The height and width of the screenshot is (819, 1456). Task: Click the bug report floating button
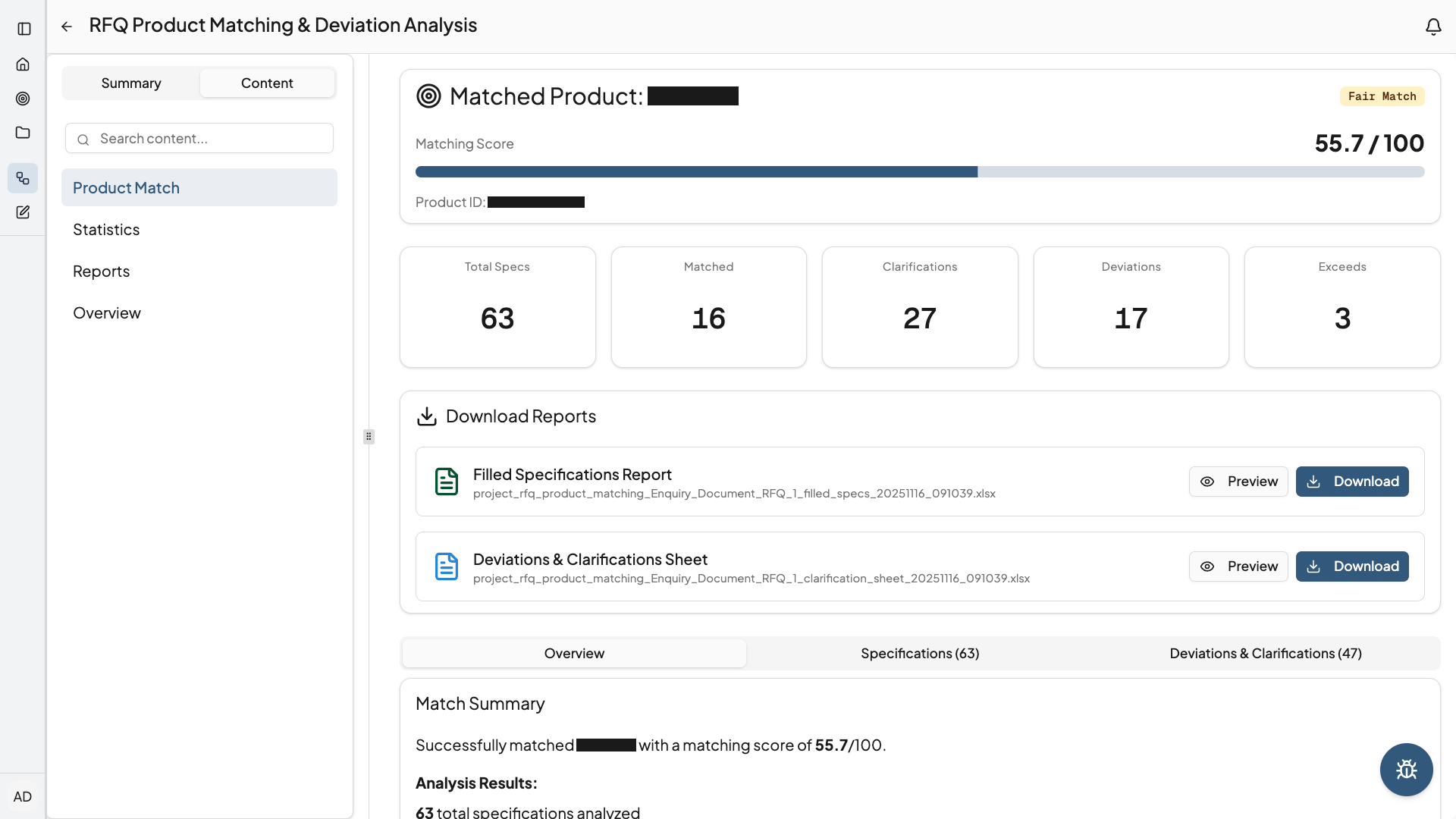tap(1405, 769)
